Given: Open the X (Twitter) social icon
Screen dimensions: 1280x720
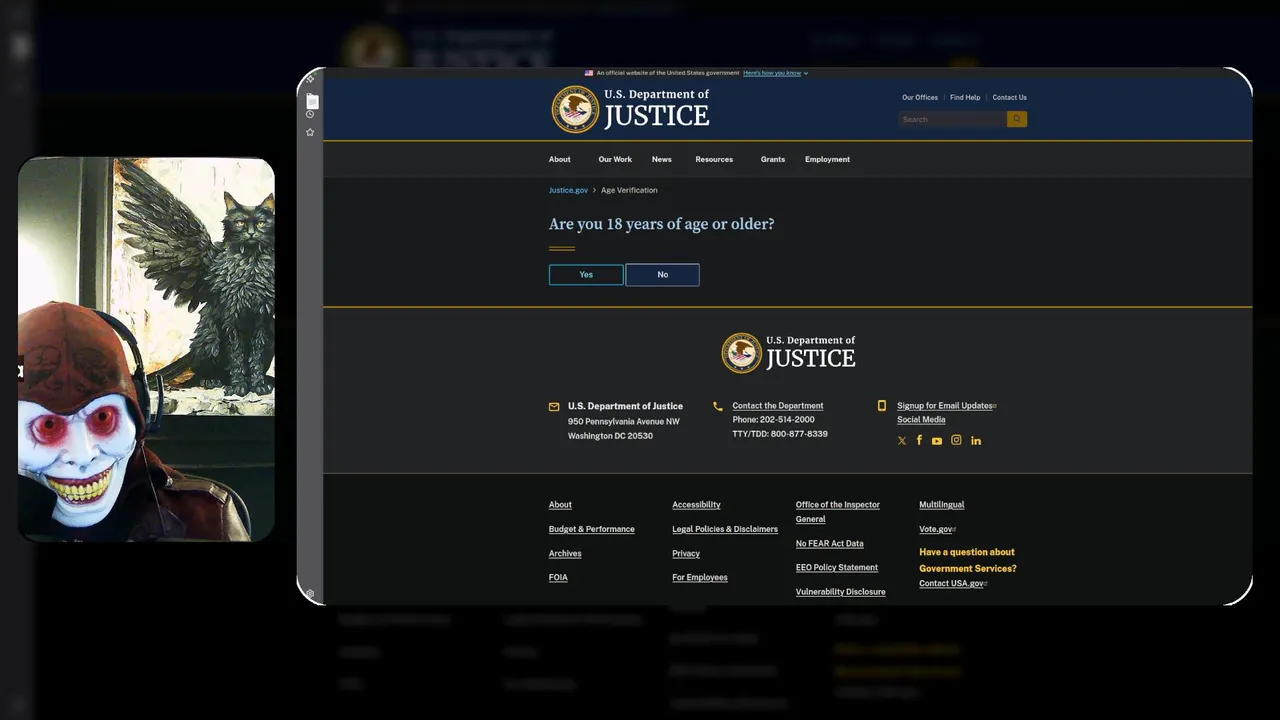Looking at the screenshot, I should tap(902, 441).
